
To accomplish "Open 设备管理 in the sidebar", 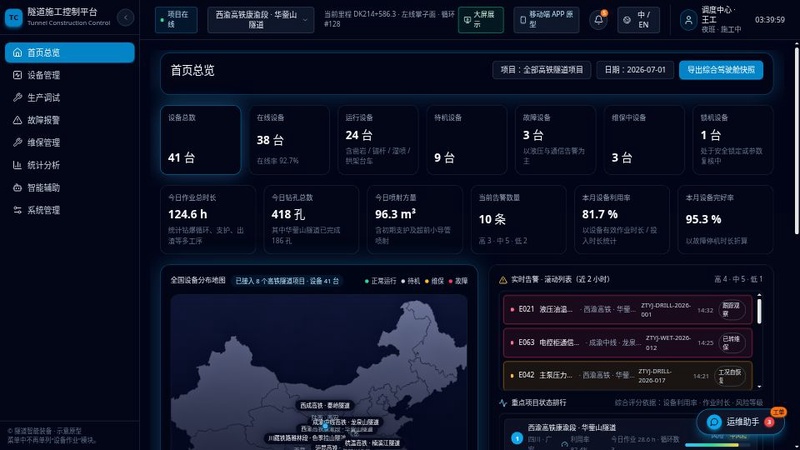I will [70, 75].
